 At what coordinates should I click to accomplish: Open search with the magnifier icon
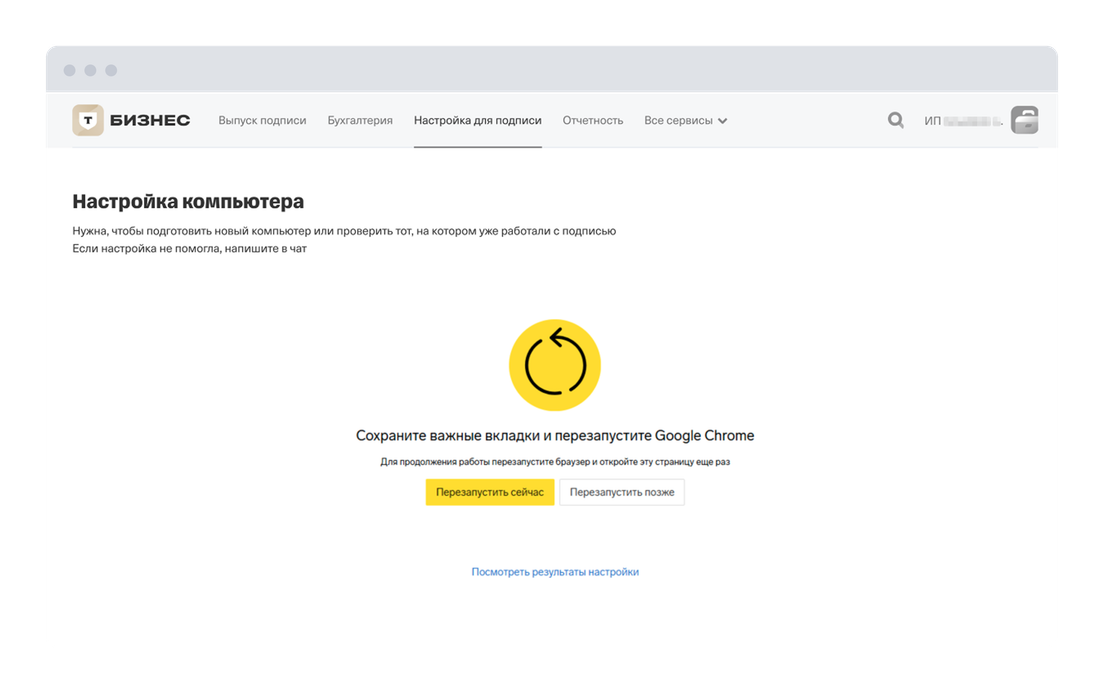click(896, 120)
